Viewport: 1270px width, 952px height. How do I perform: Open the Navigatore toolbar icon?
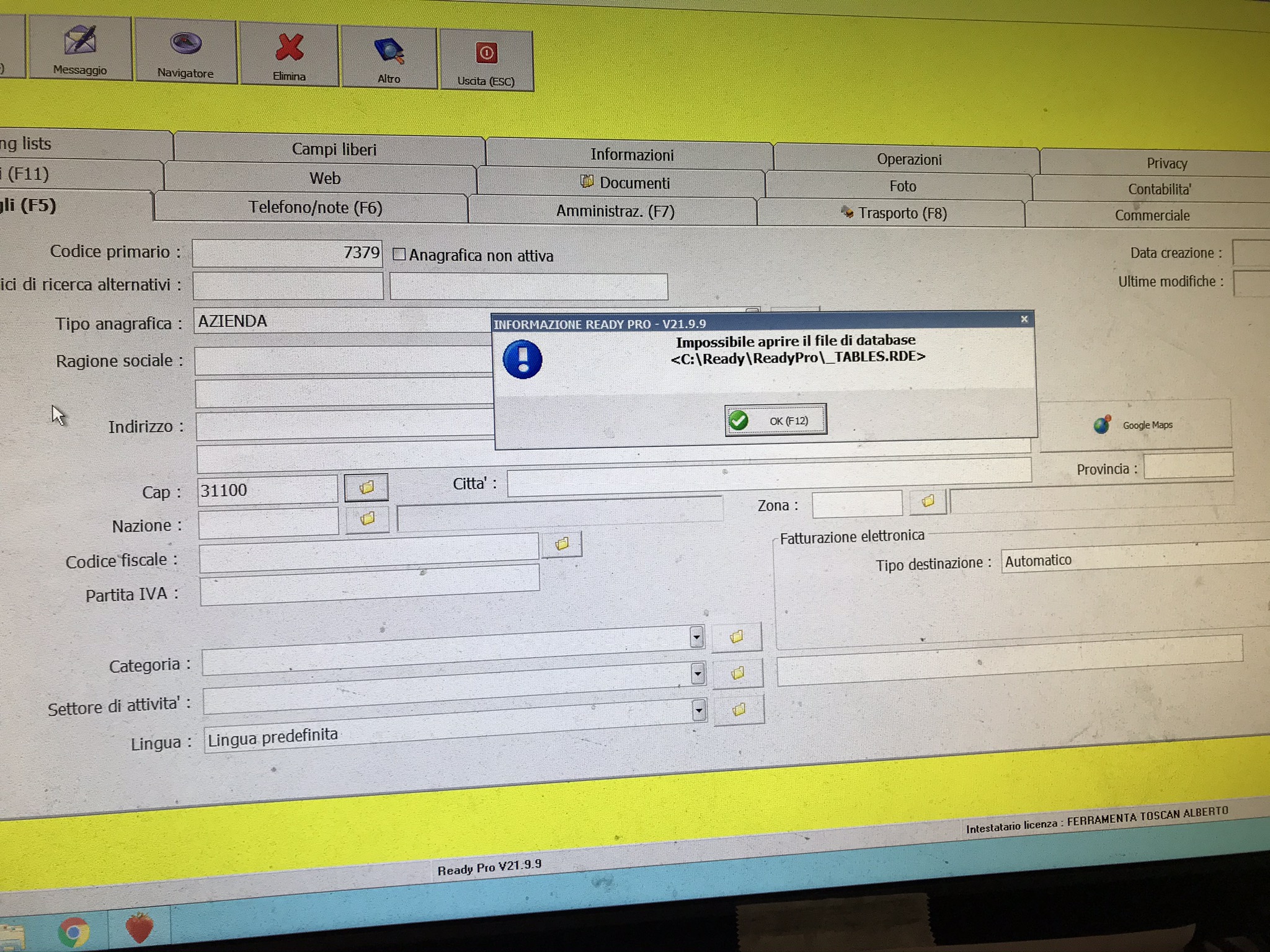point(185,44)
